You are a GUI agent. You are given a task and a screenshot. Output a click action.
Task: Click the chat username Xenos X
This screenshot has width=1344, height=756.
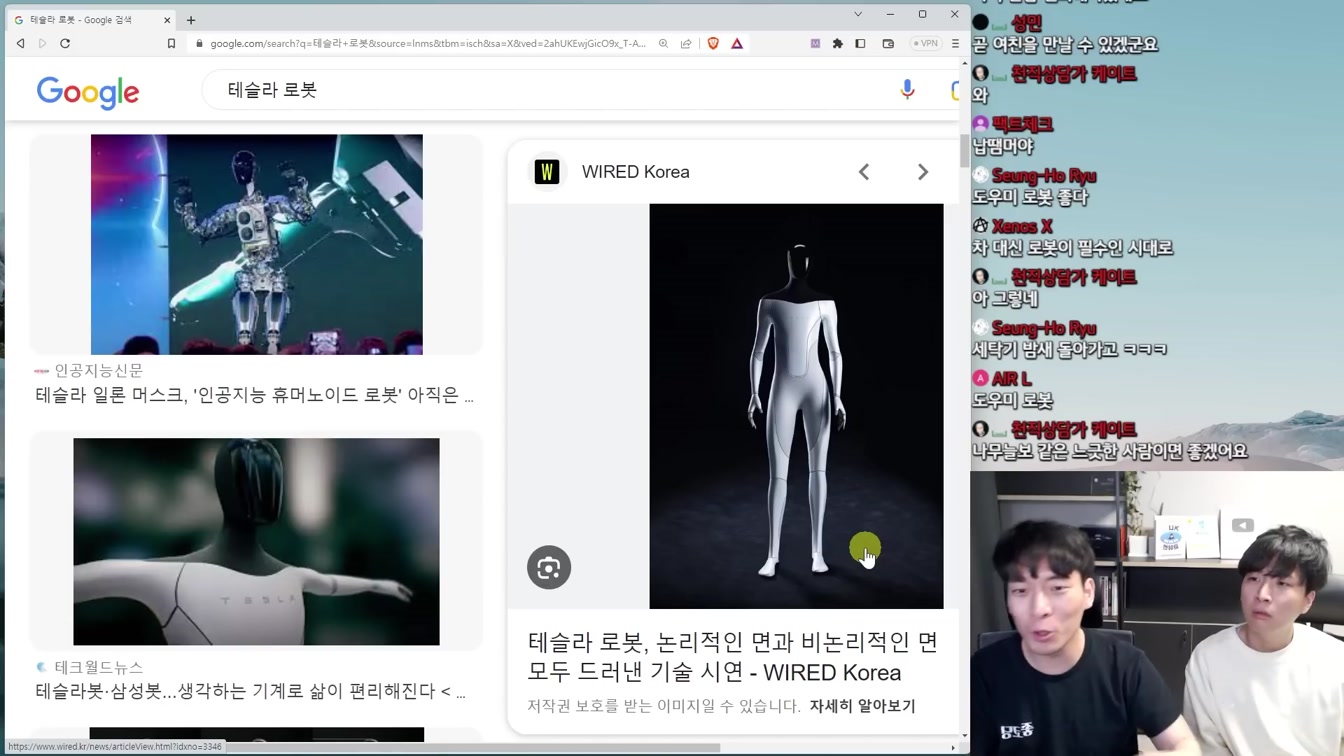click(1021, 227)
